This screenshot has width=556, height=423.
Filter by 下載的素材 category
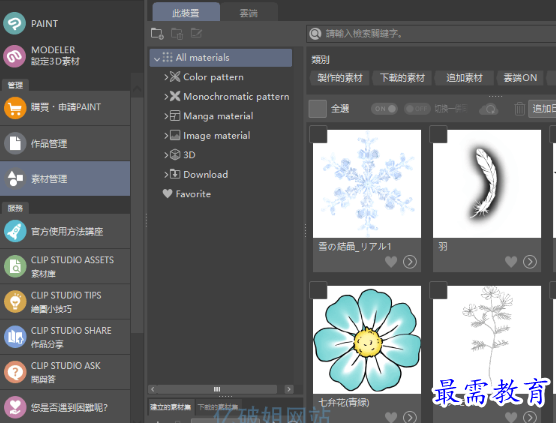[402, 78]
